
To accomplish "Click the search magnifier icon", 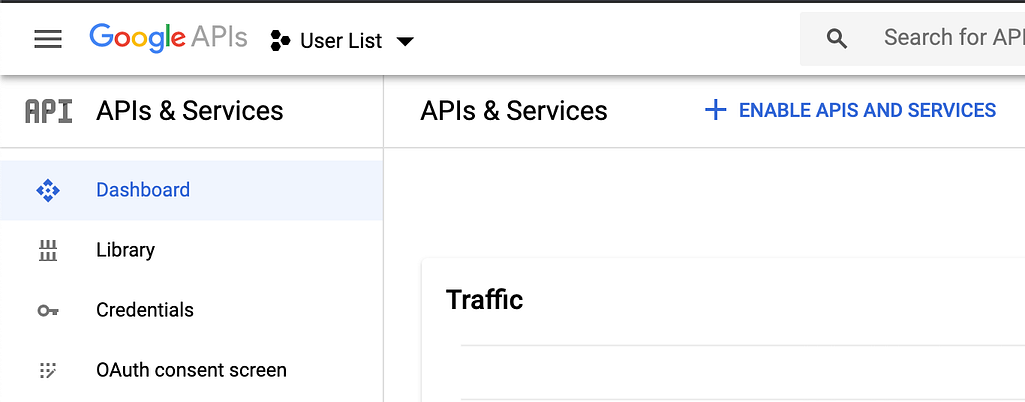I will tap(837, 39).
